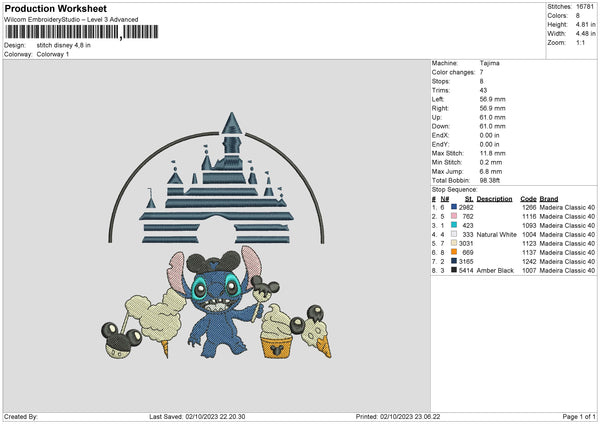Click the "Natural White" description

[497, 234]
